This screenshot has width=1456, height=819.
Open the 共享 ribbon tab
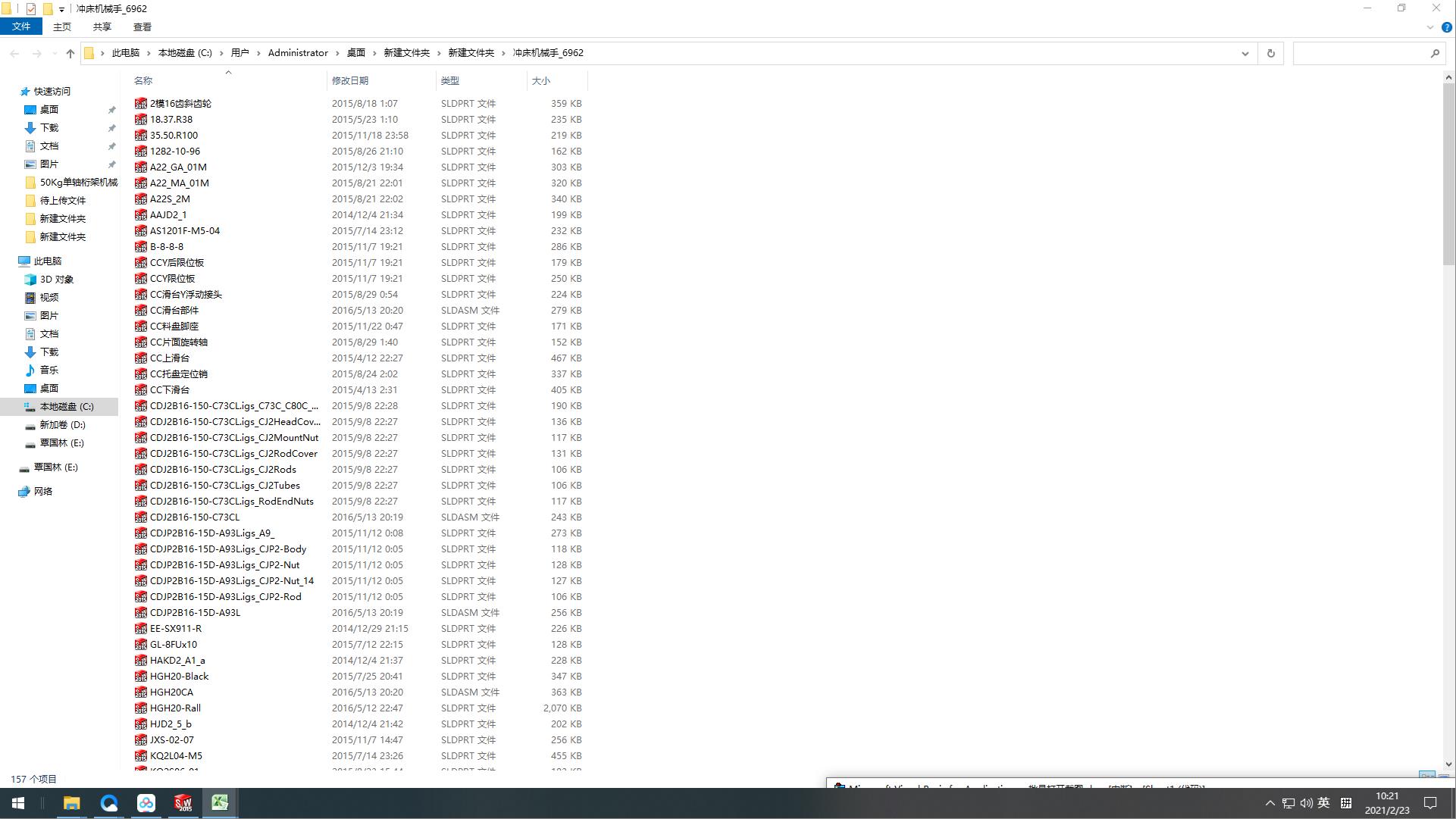[102, 27]
